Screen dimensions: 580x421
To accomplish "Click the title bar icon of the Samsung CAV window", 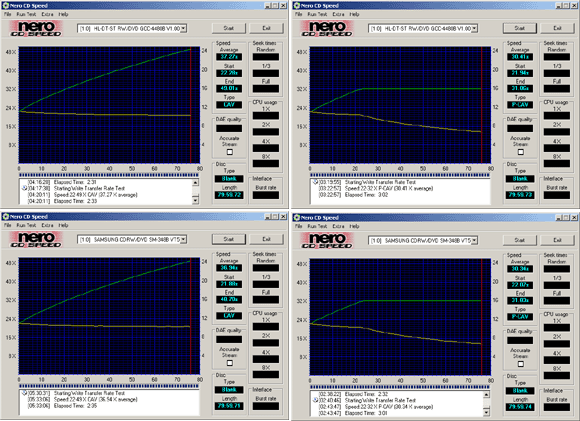I will 6,216.
